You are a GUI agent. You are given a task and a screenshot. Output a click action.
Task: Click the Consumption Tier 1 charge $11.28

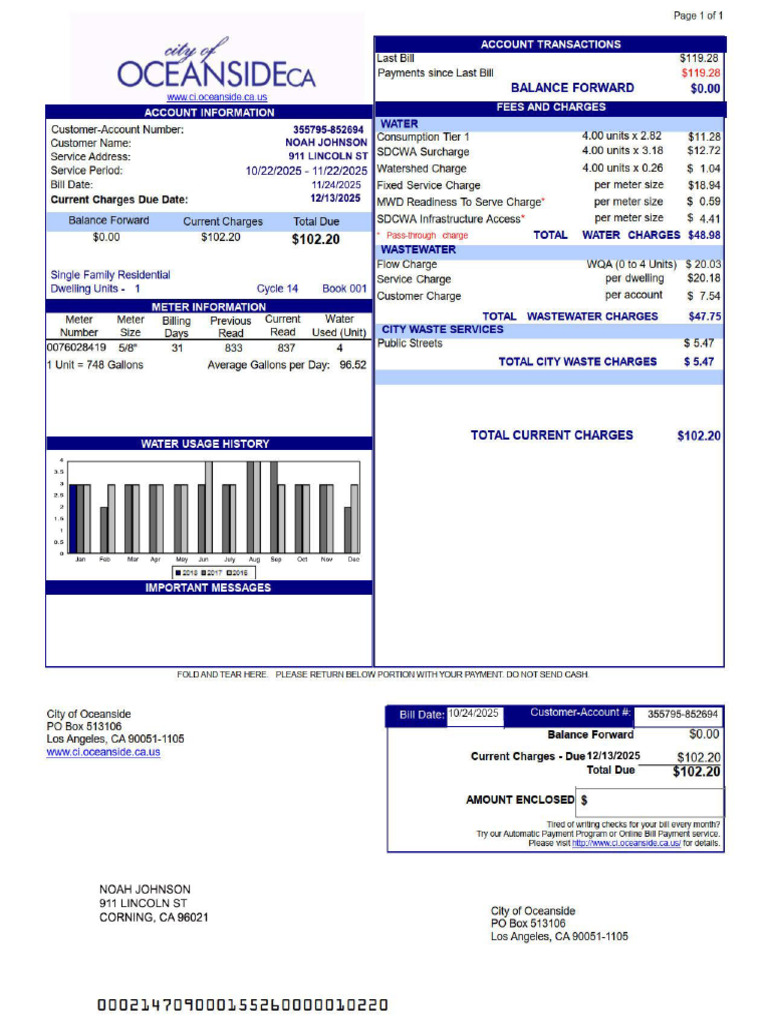(x=704, y=136)
